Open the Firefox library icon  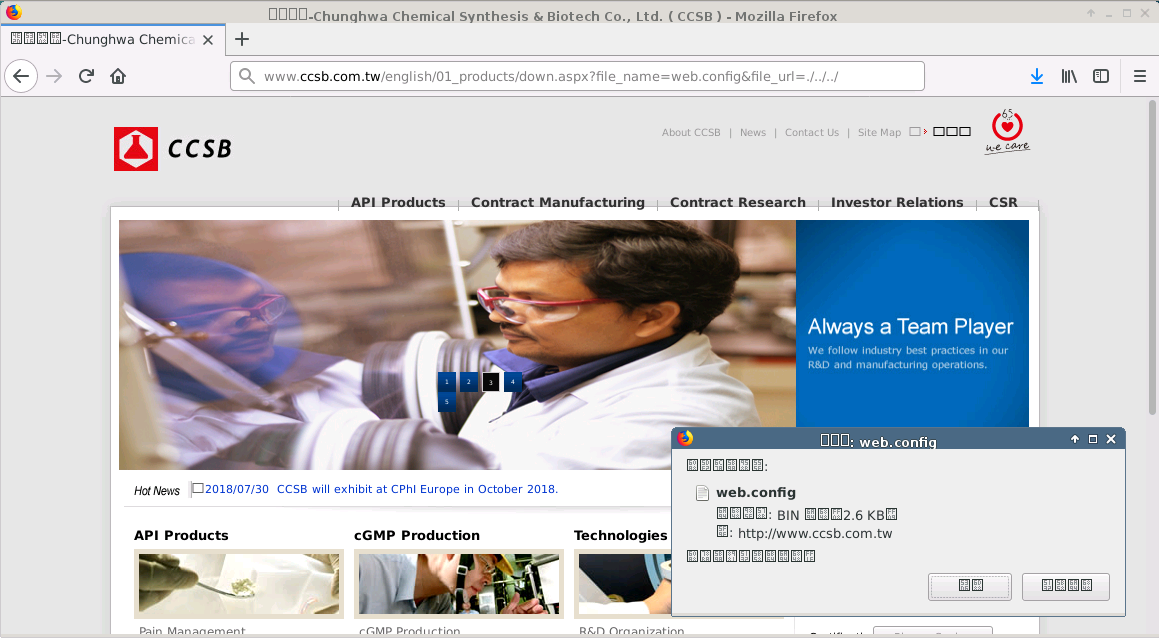point(1069,76)
